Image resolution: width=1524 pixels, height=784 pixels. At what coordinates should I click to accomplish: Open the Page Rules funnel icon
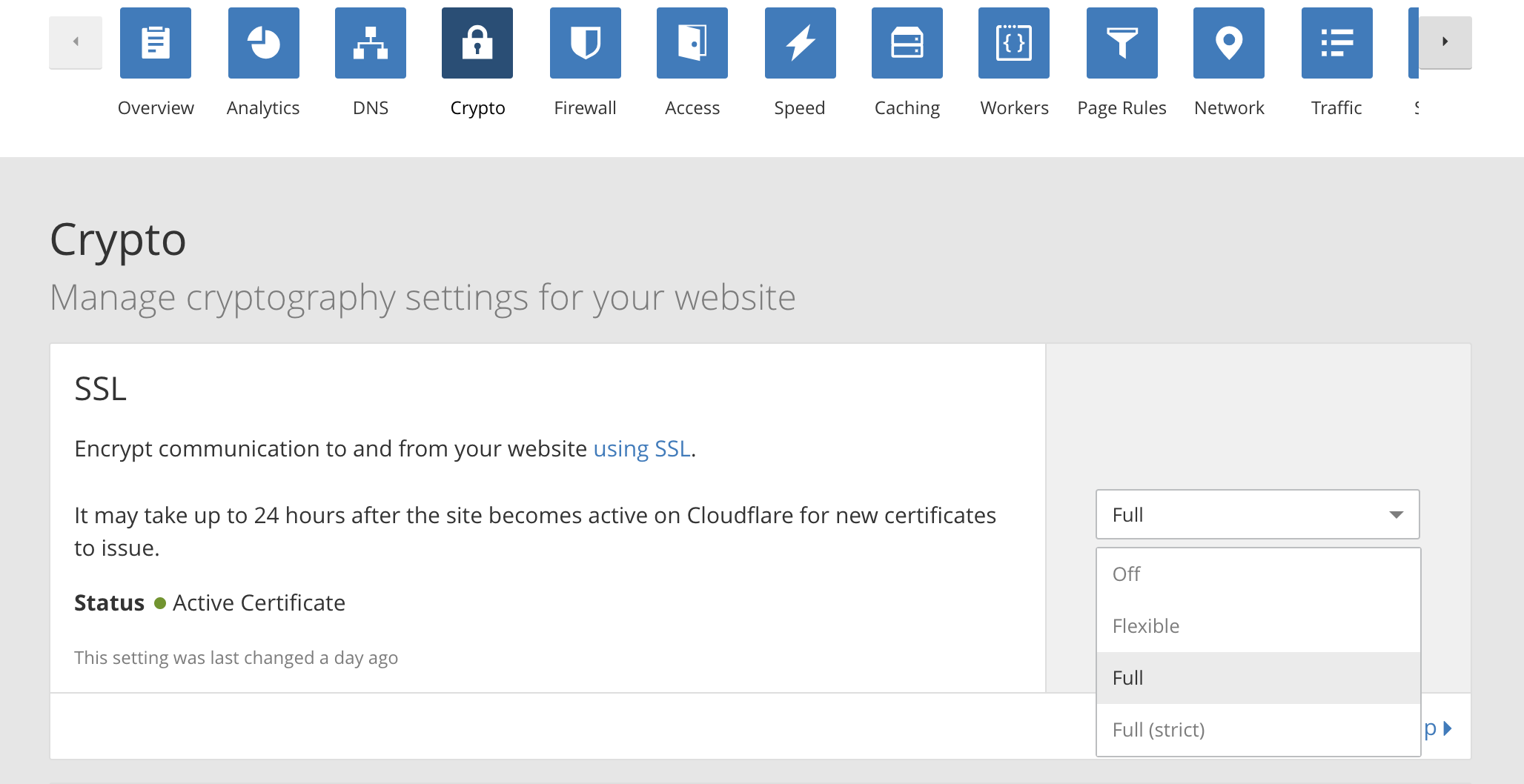click(x=1122, y=43)
